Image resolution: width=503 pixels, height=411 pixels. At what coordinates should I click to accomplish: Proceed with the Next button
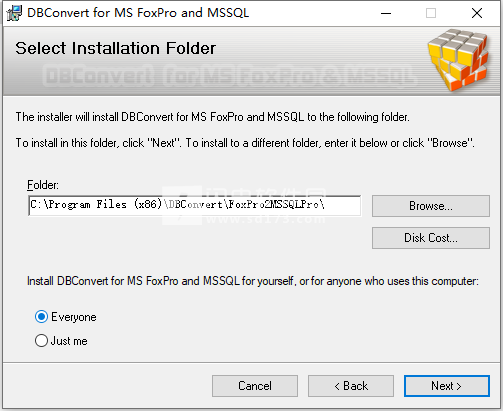click(x=447, y=386)
